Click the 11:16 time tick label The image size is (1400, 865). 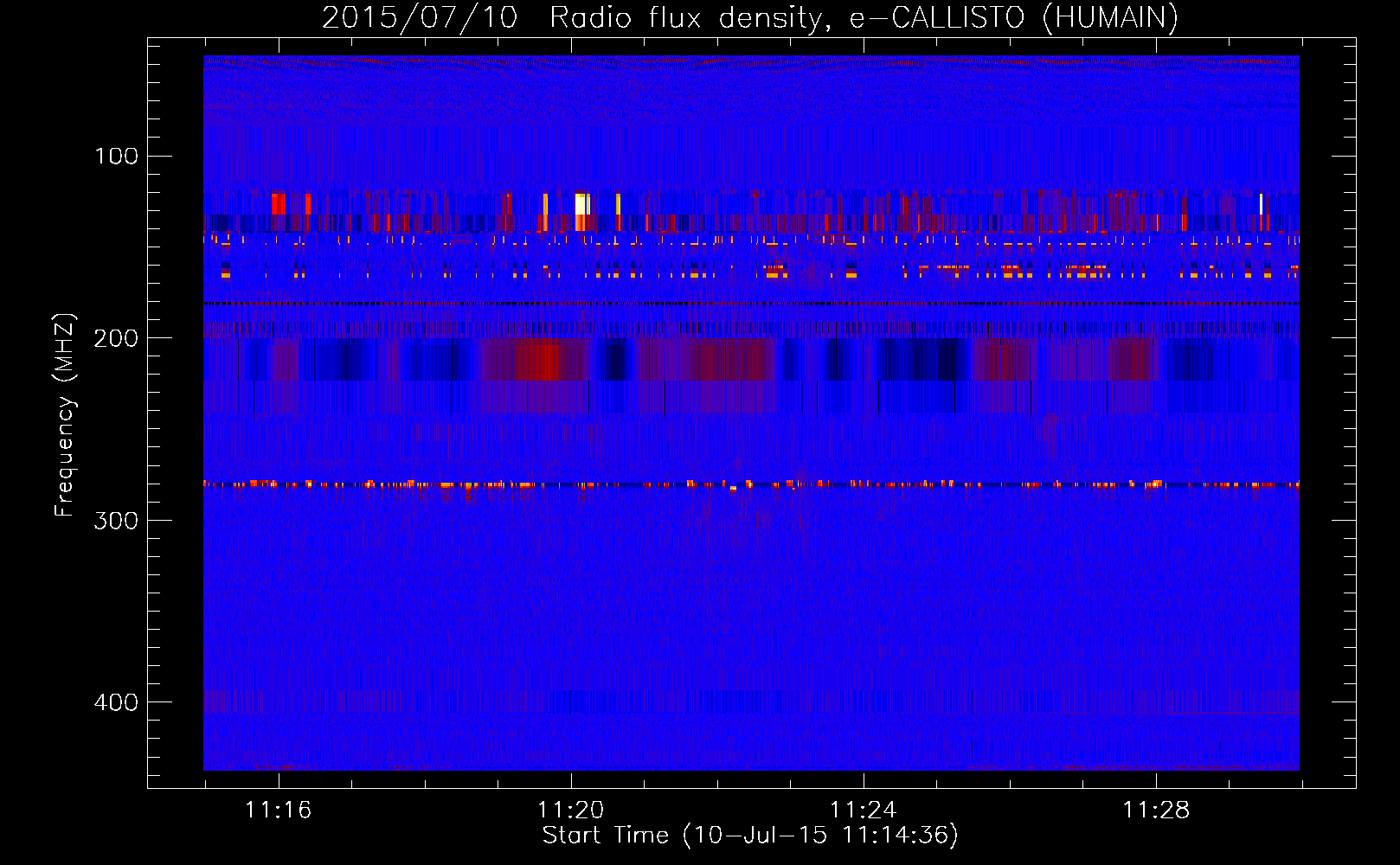tap(278, 811)
